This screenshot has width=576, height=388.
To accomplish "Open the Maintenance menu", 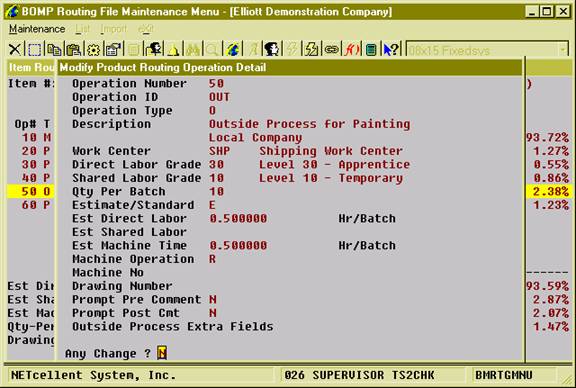I will click(37, 29).
